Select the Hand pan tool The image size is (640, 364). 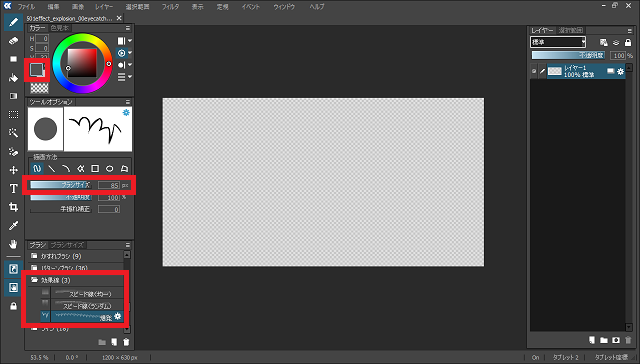coord(13,244)
